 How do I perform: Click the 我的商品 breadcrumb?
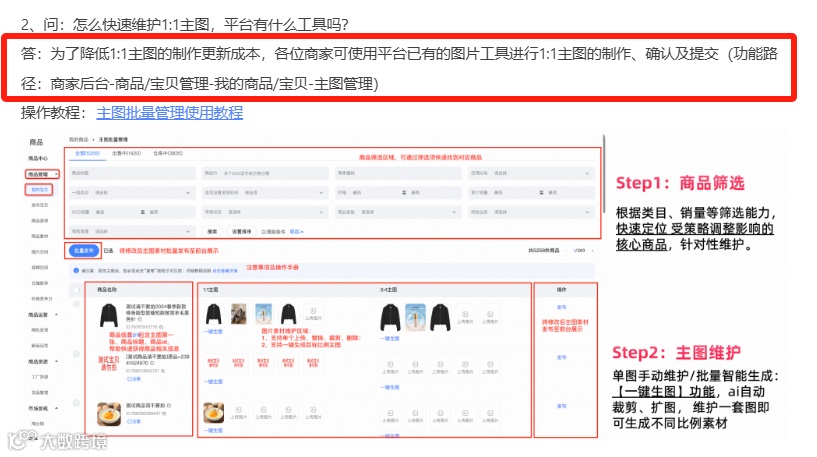78,140
